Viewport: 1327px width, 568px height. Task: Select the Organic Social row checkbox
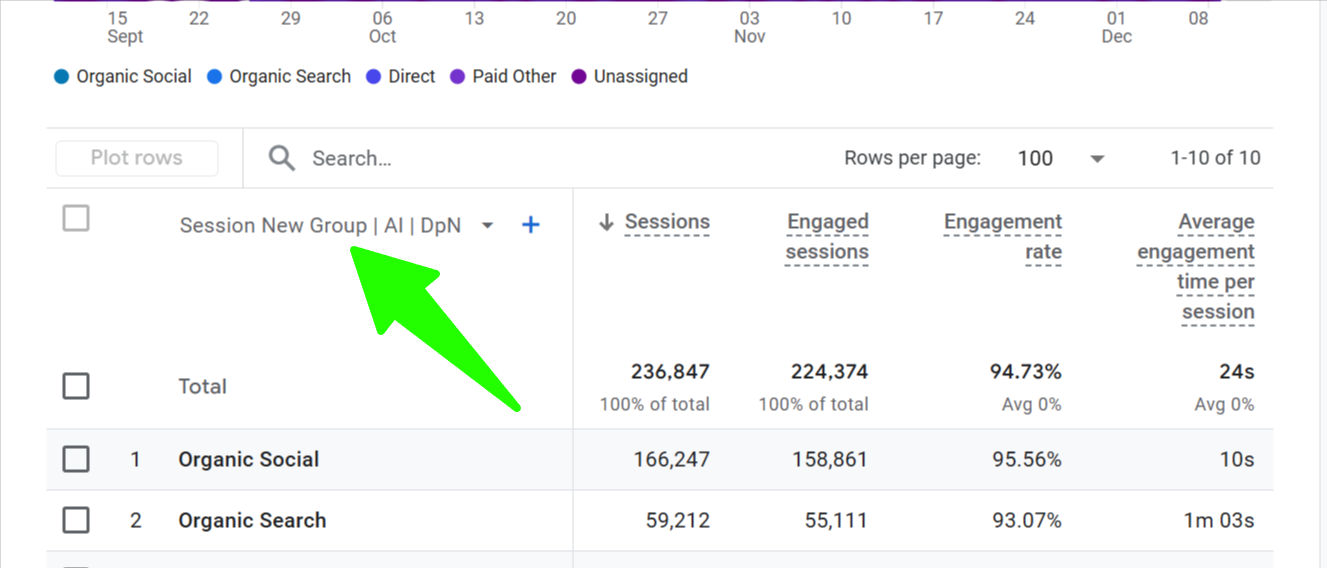click(76, 460)
